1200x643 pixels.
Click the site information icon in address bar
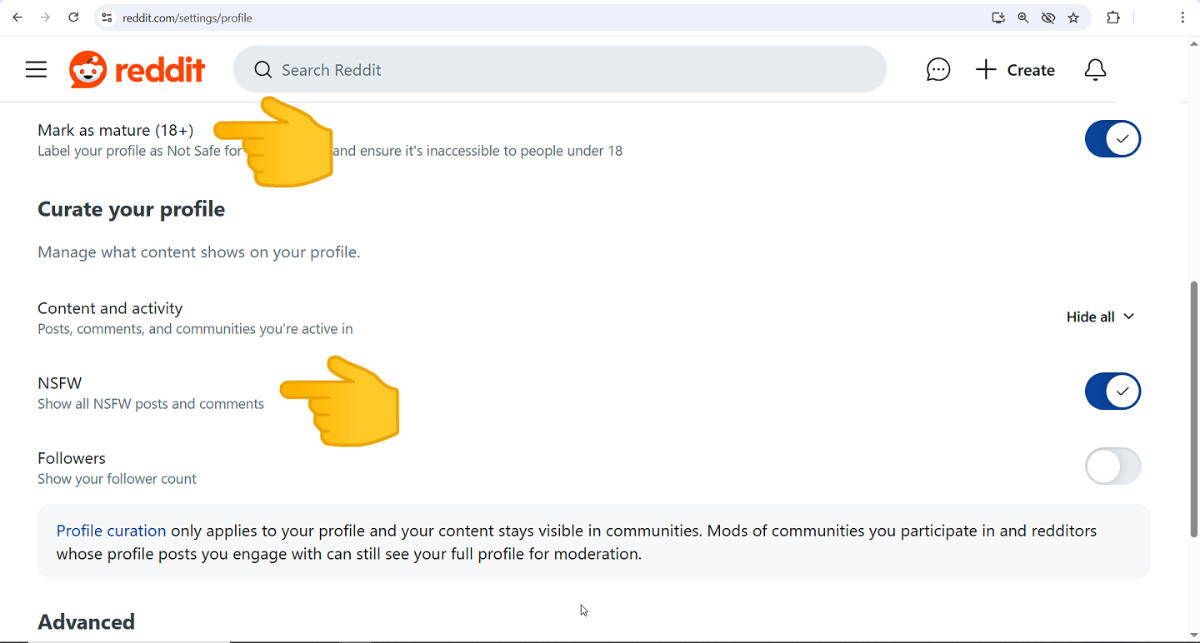[107, 18]
